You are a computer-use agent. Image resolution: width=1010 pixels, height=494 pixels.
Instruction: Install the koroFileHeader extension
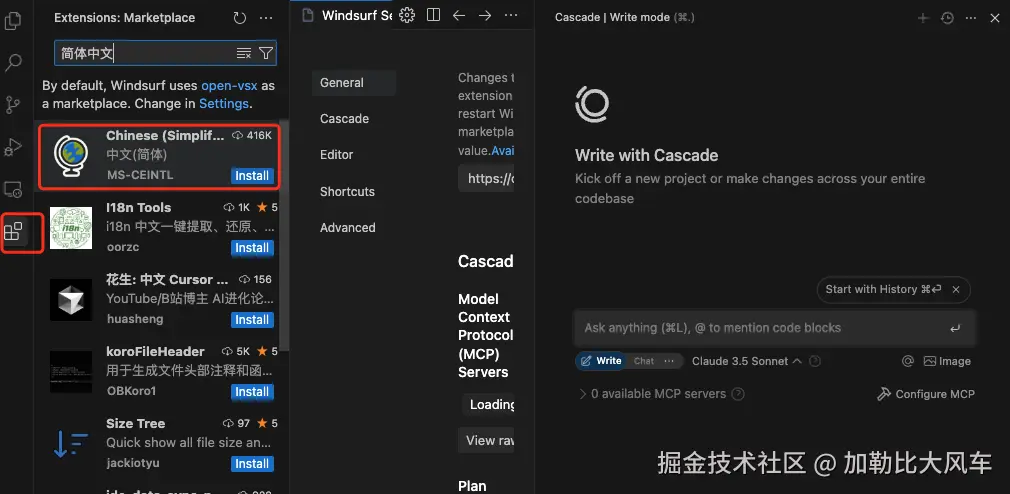252,392
